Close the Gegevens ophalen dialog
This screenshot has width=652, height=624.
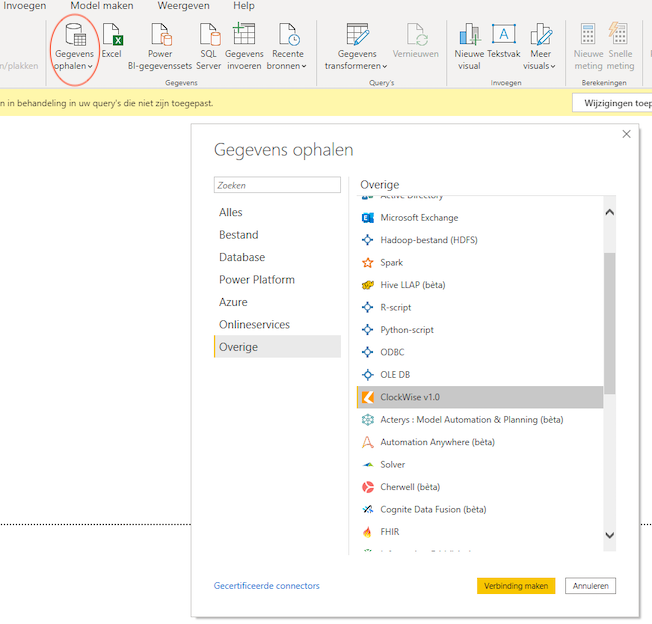(x=626, y=134)
